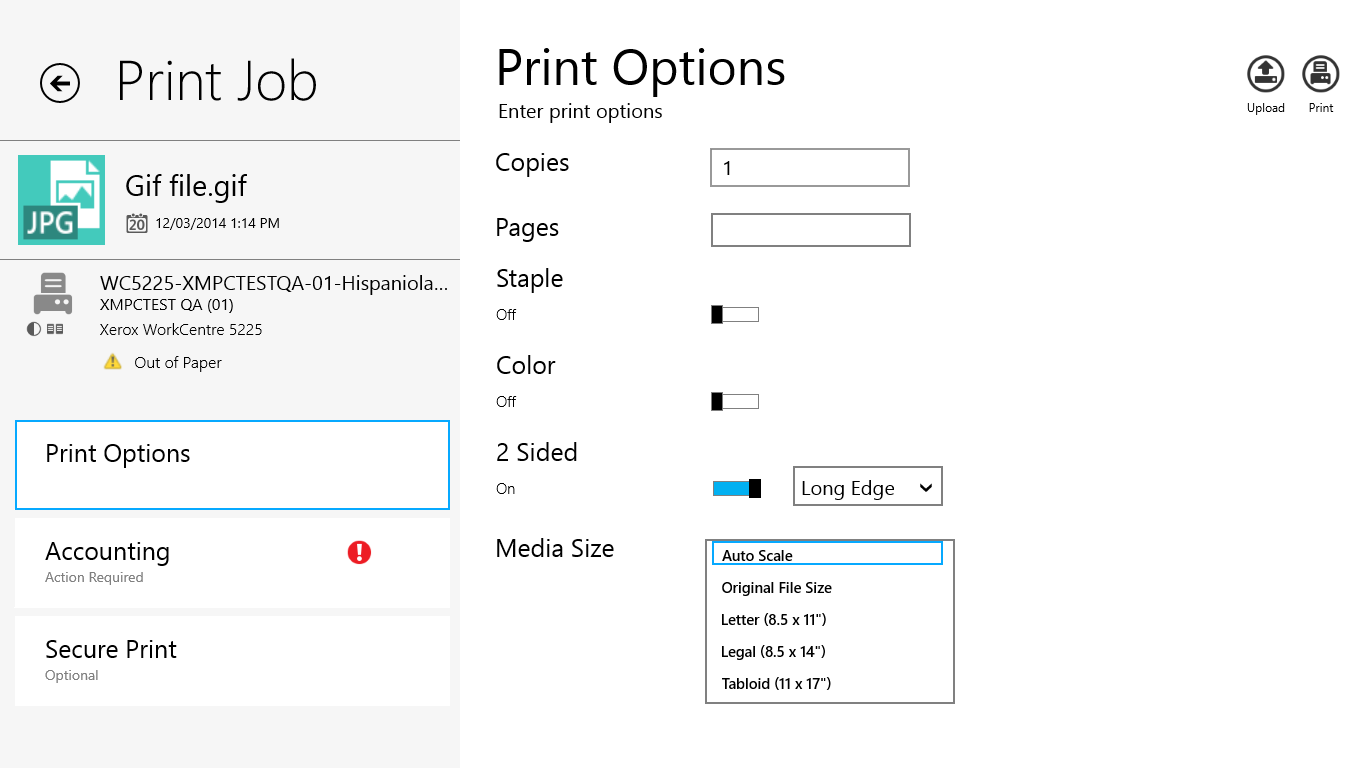Click the Print icon
Image resolution: width=1366 pixels, height=768 pixels.
[1320, 73]
